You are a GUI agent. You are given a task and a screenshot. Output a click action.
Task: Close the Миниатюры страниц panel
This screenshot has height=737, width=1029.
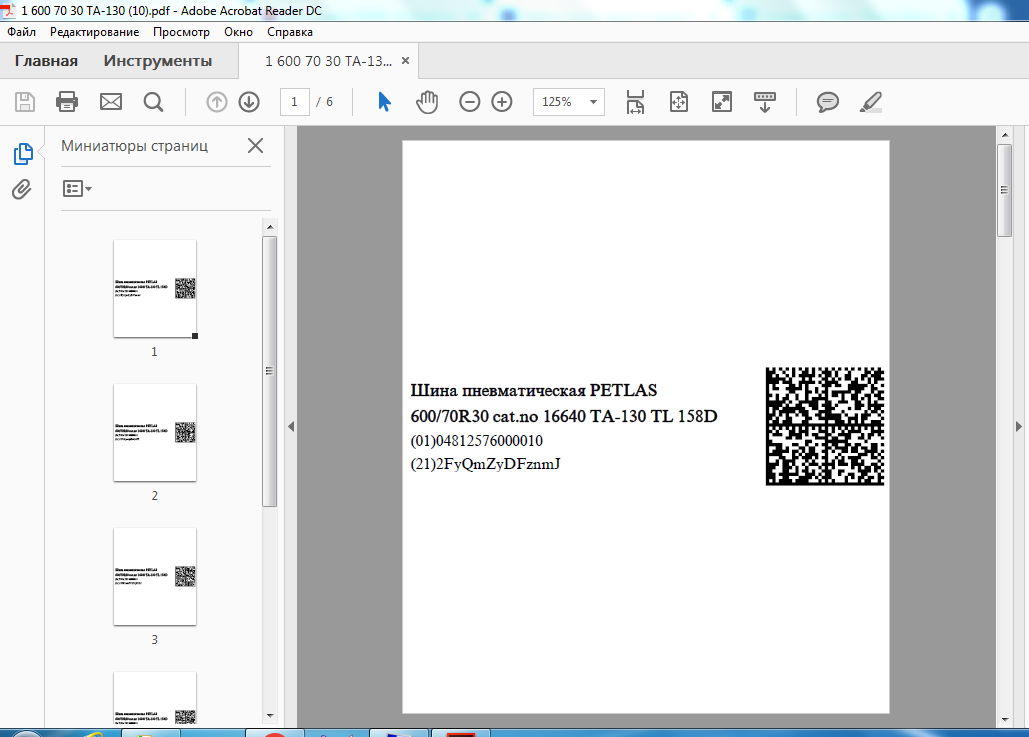point(255,146)
